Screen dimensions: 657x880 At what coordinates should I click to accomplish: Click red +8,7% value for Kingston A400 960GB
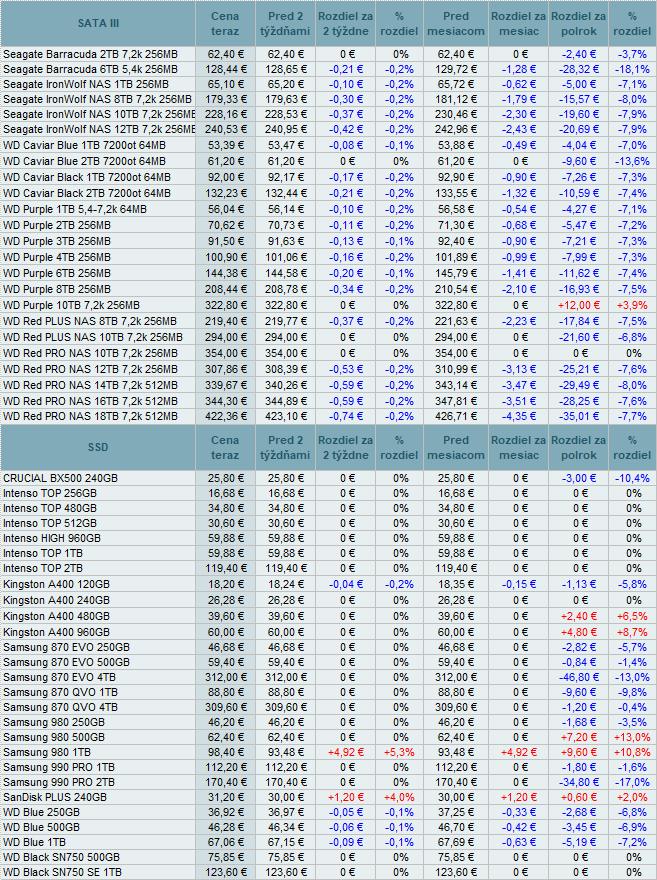[x=632, y=632]
